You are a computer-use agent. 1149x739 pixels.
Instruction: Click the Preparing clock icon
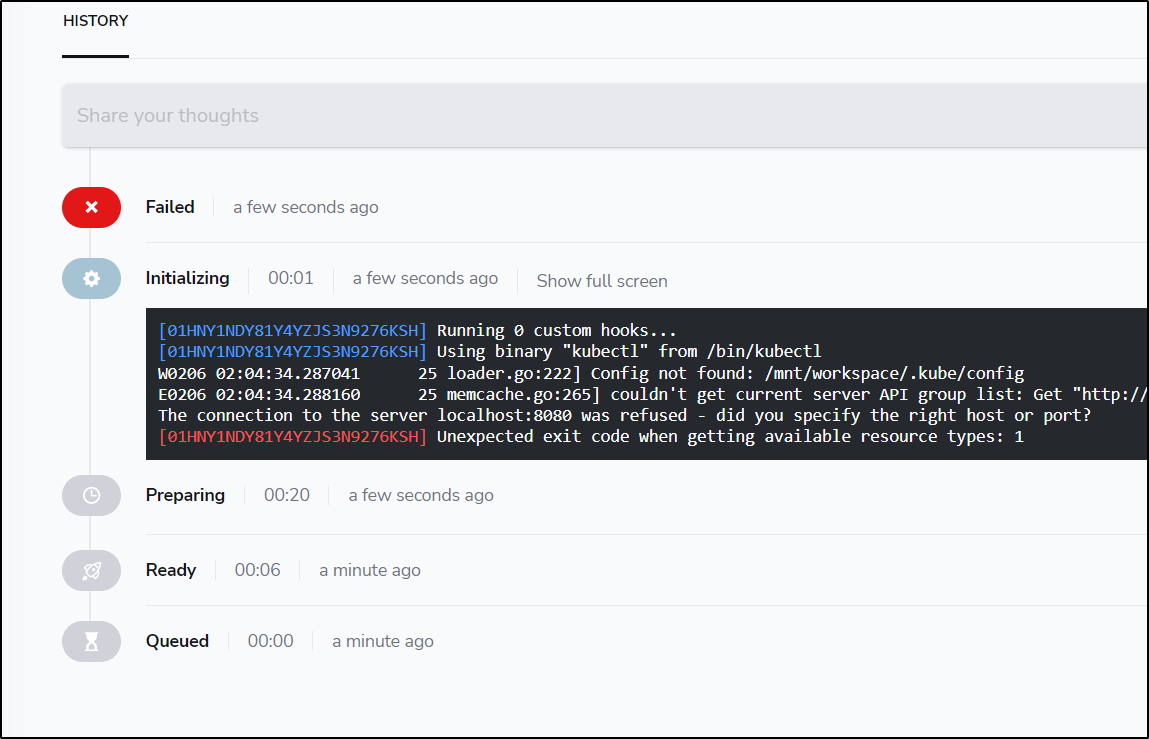(x=92, y=496)
